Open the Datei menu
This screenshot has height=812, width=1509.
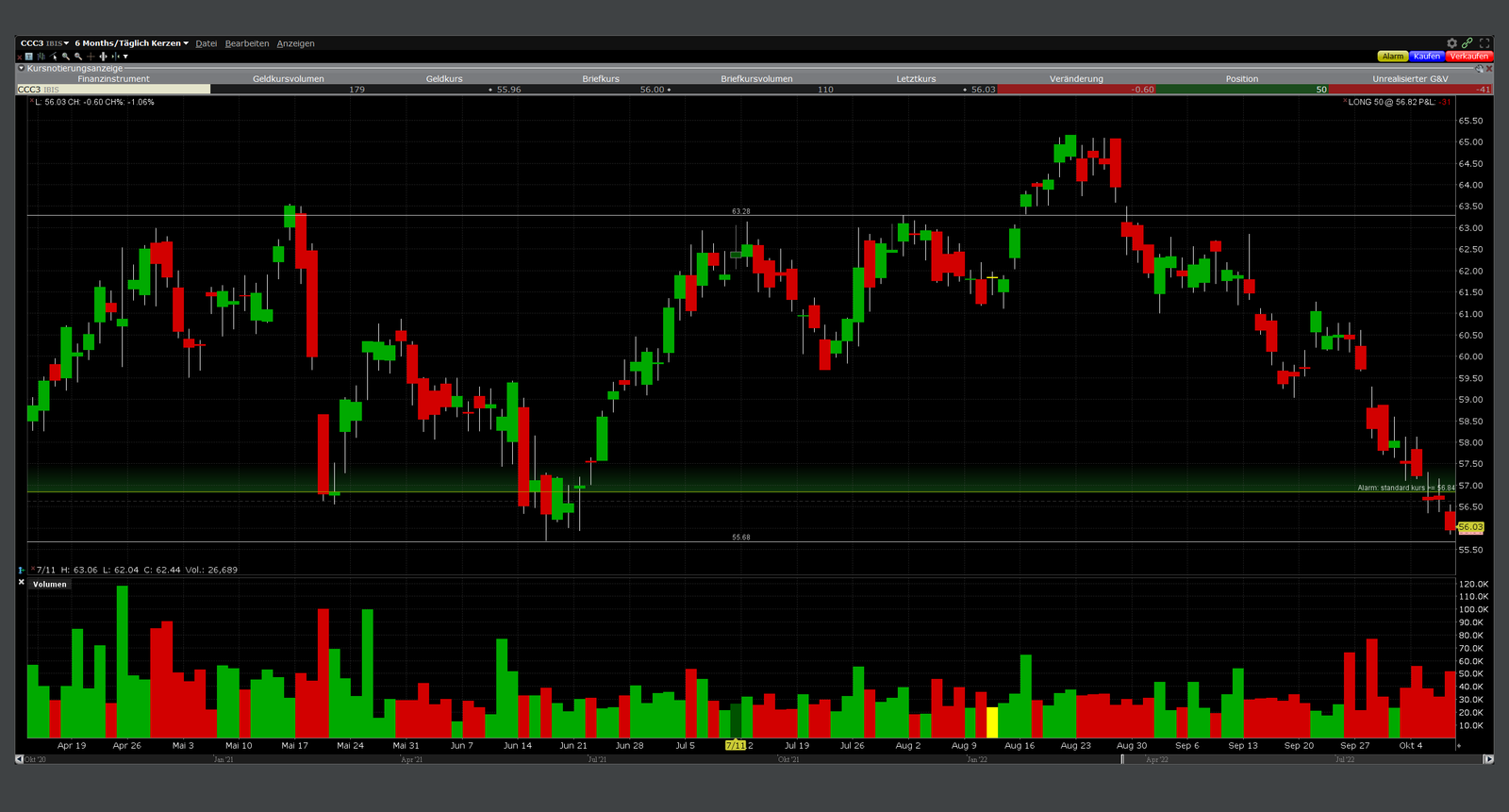tap(206, 43)
